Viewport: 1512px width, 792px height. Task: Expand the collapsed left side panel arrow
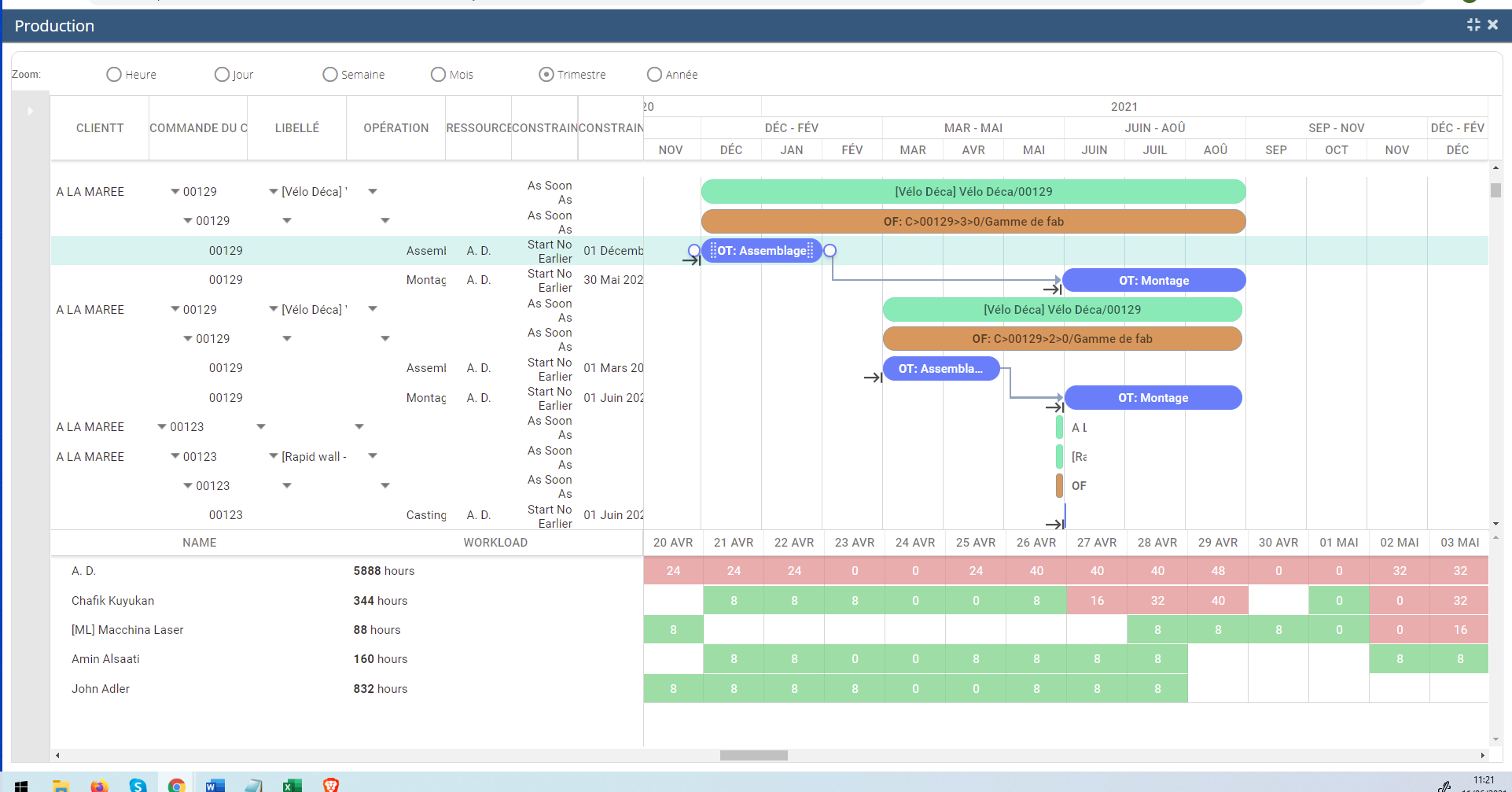[x=30, y=111]
